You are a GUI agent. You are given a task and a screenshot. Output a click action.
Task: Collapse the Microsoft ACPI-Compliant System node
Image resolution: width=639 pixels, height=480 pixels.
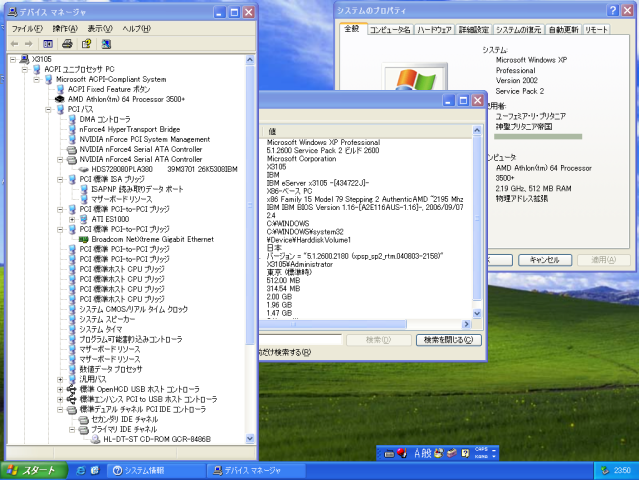tap(37, 79)
